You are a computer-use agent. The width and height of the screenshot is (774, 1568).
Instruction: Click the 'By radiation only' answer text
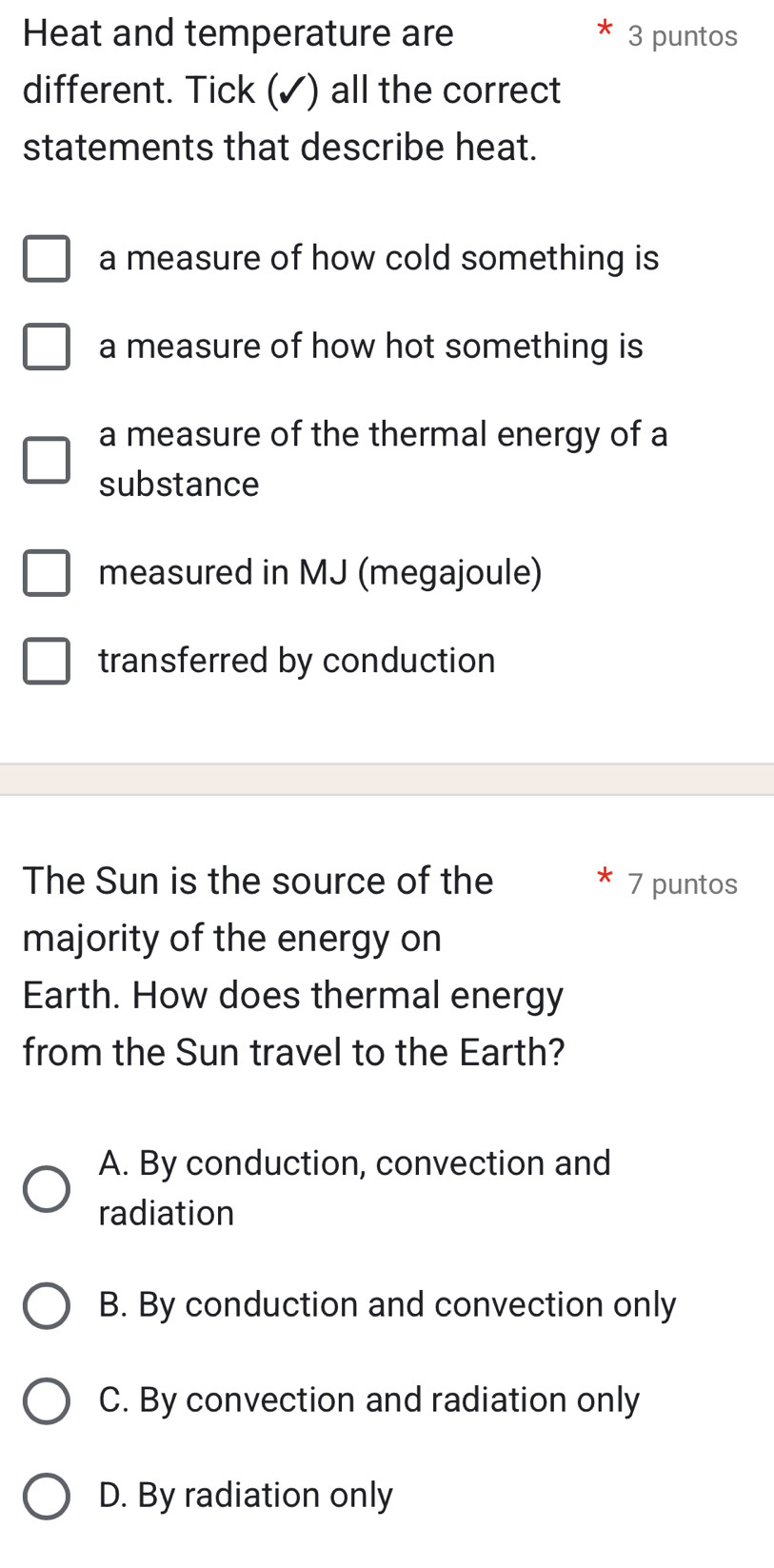pos(246,1495)
